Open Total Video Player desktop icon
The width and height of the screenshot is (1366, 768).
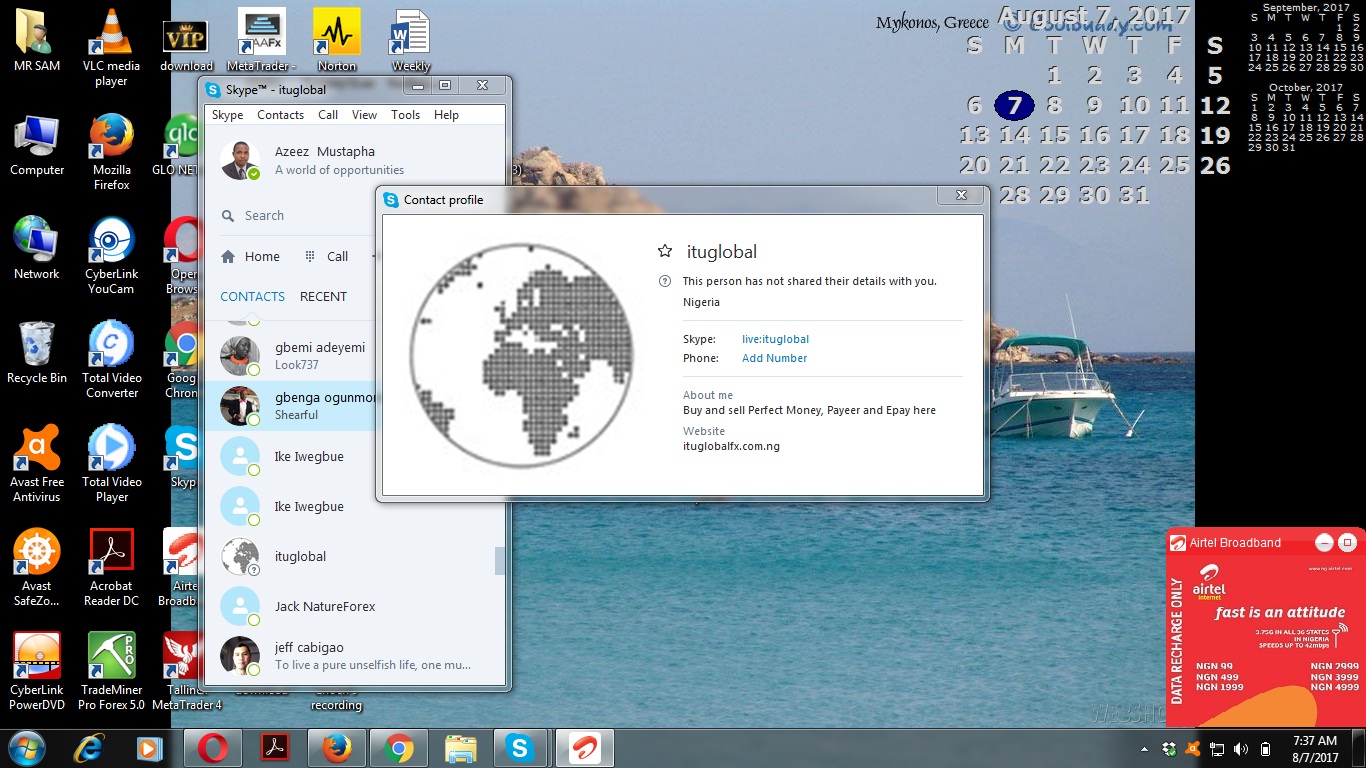[x=111, y=464]
